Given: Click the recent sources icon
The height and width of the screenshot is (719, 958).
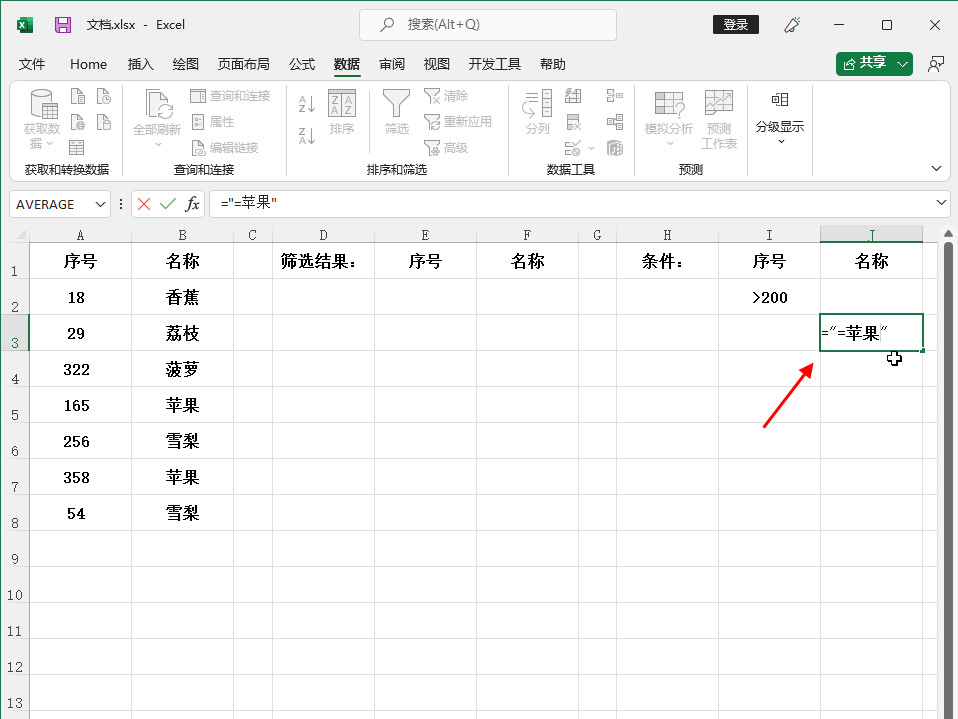Looking at the screenshot, I should (104, 96).
